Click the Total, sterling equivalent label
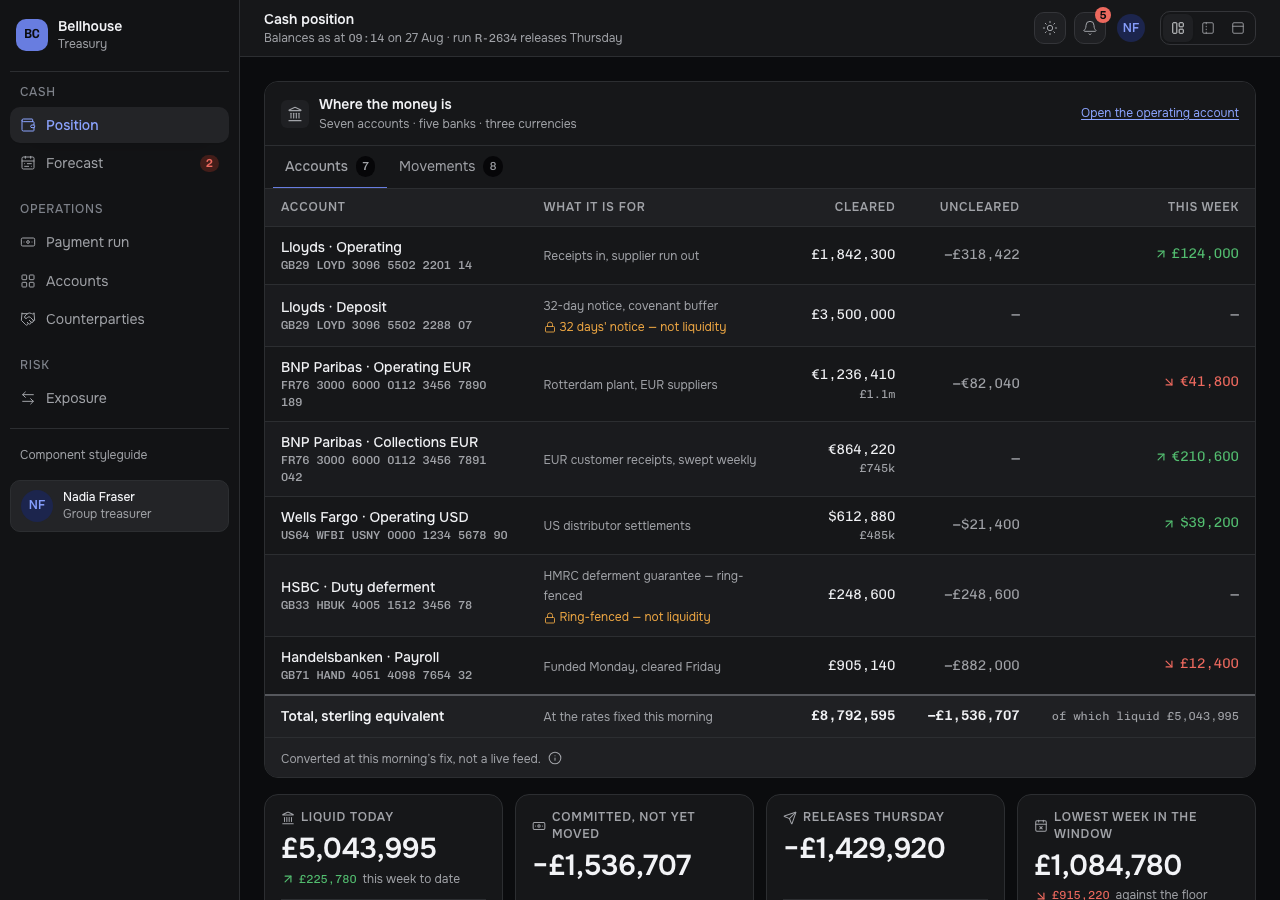 [x=362, y=717]
